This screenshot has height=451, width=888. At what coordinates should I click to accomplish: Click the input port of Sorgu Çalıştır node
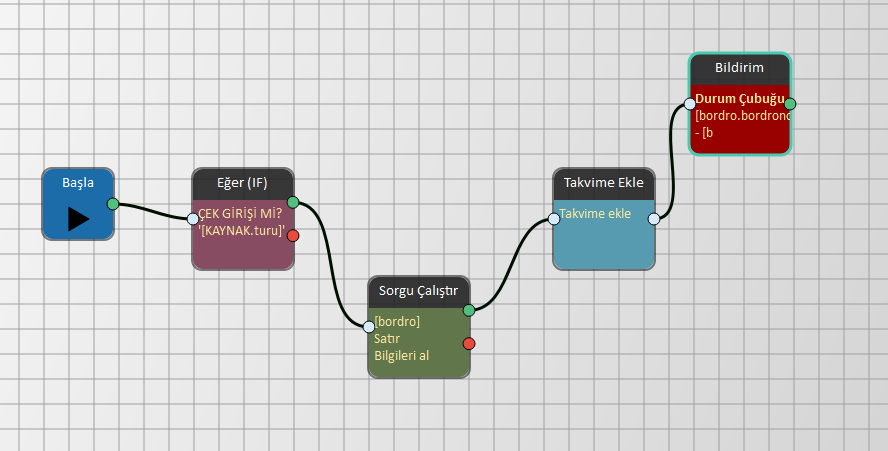click(x=369, y=327)
